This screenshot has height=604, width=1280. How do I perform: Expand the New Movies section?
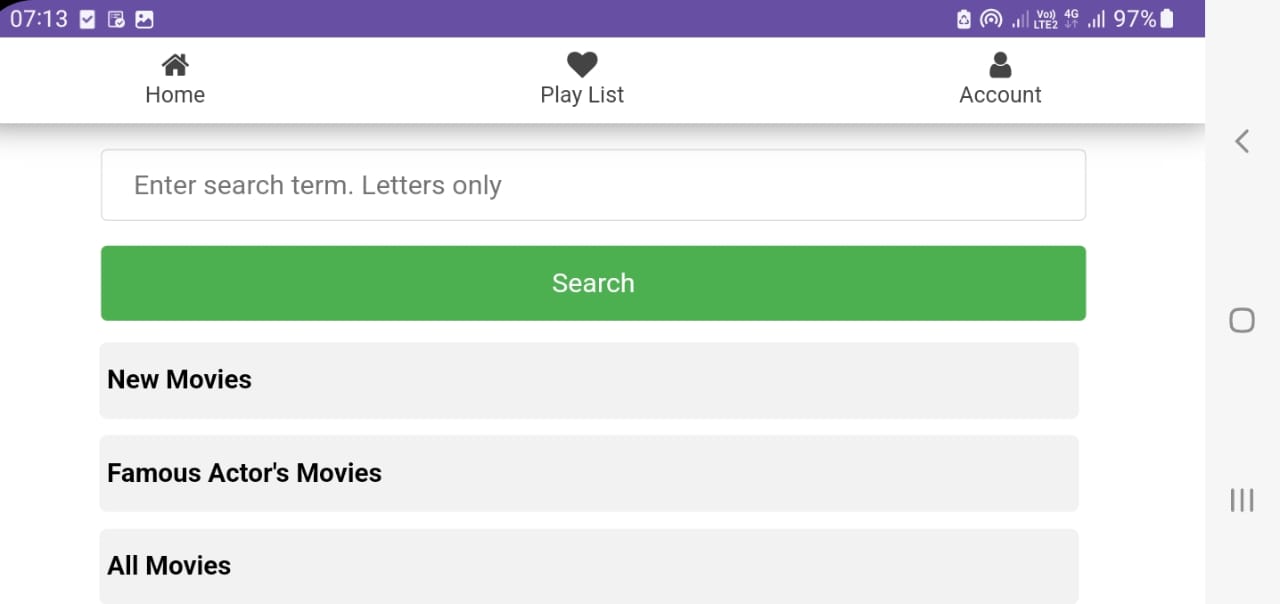coord(589,380)
